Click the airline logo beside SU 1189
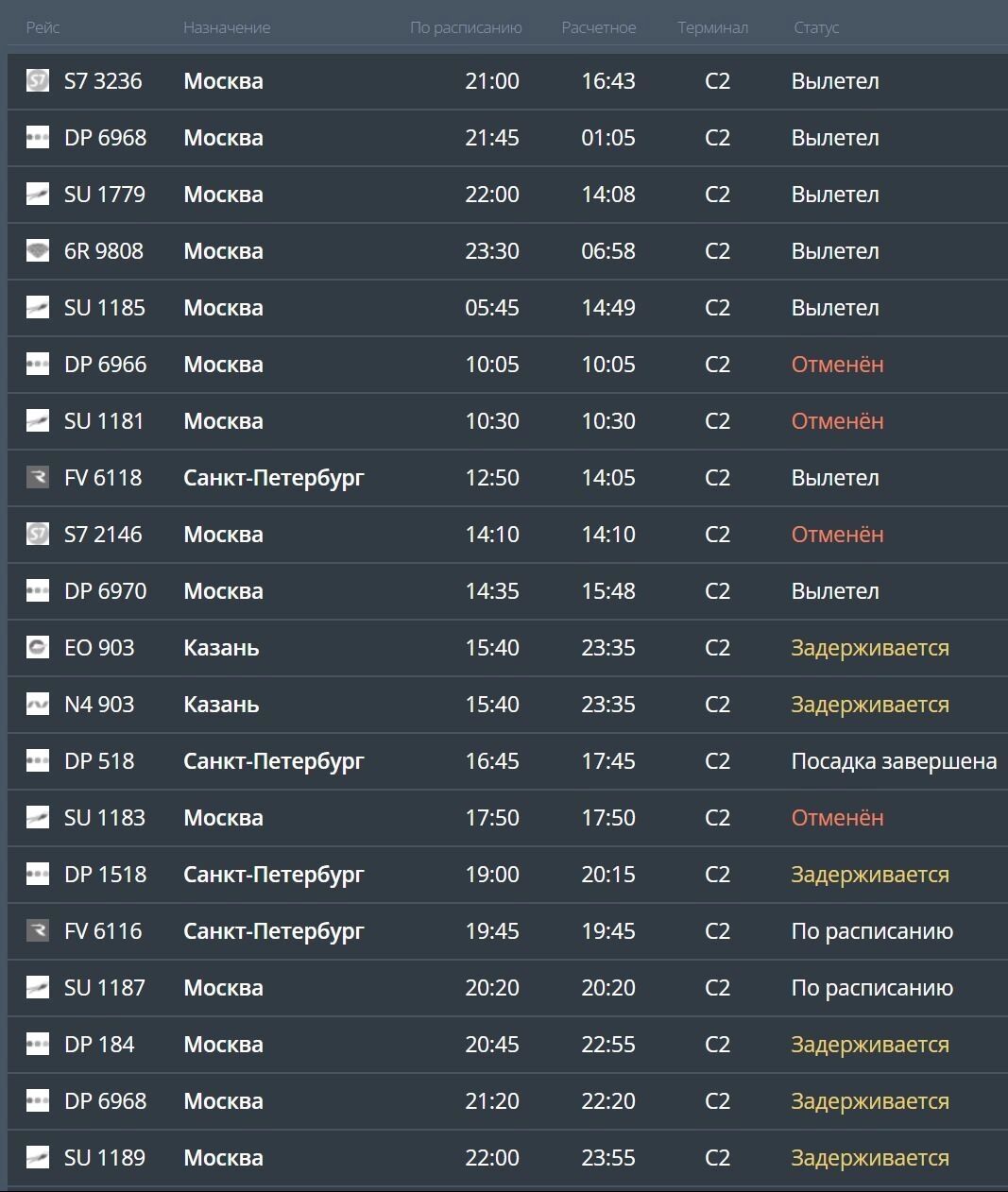 pyautogui.click(x=37, y=1158)
